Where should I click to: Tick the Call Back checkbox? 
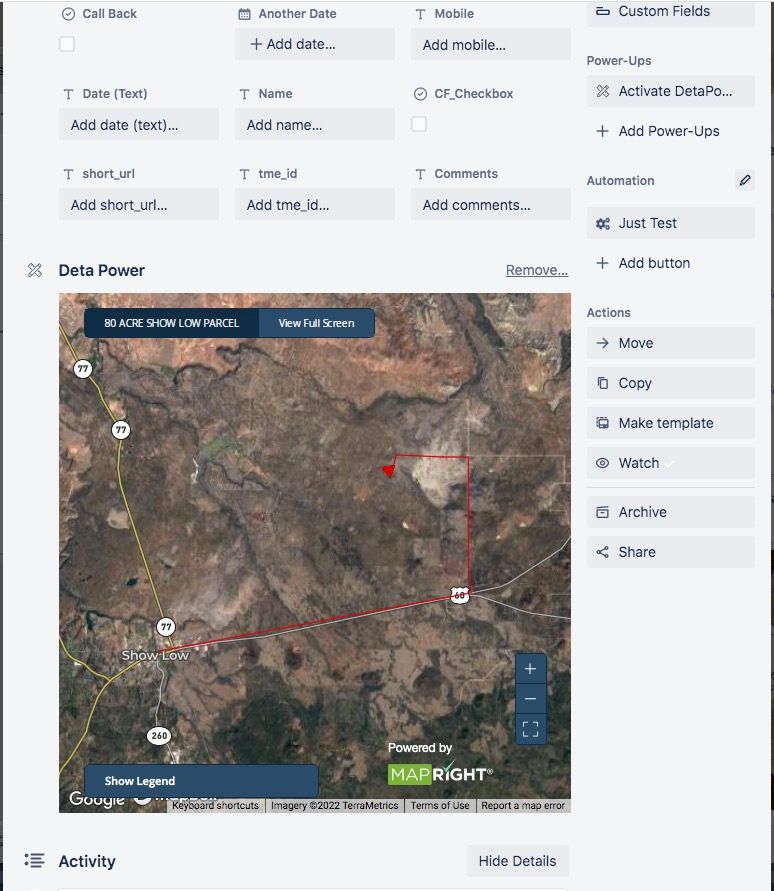coord(67,44)
